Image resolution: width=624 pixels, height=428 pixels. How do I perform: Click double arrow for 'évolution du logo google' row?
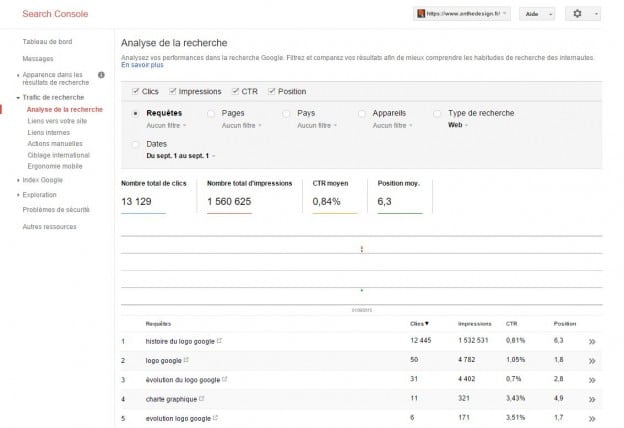point(591,379)
